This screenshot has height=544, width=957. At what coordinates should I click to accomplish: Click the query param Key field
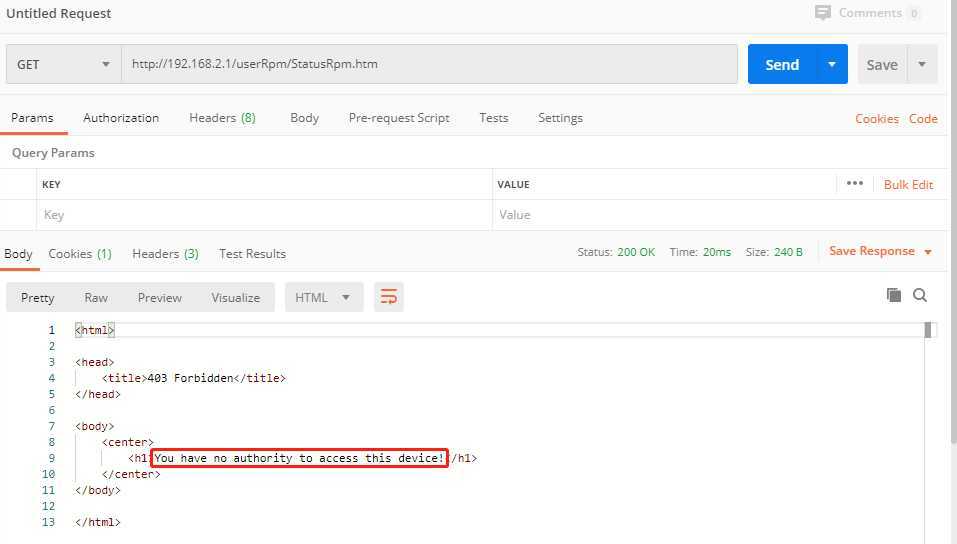264,215
